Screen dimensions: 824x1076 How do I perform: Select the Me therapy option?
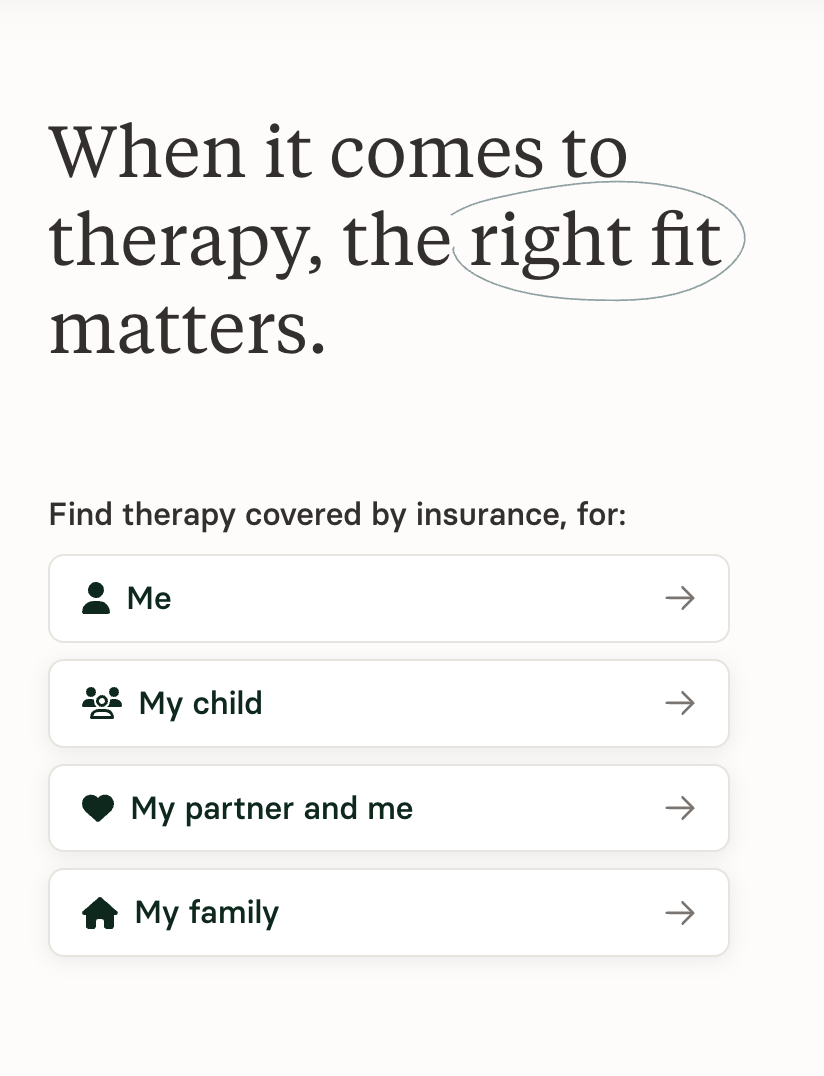click(x=388, y=598)
